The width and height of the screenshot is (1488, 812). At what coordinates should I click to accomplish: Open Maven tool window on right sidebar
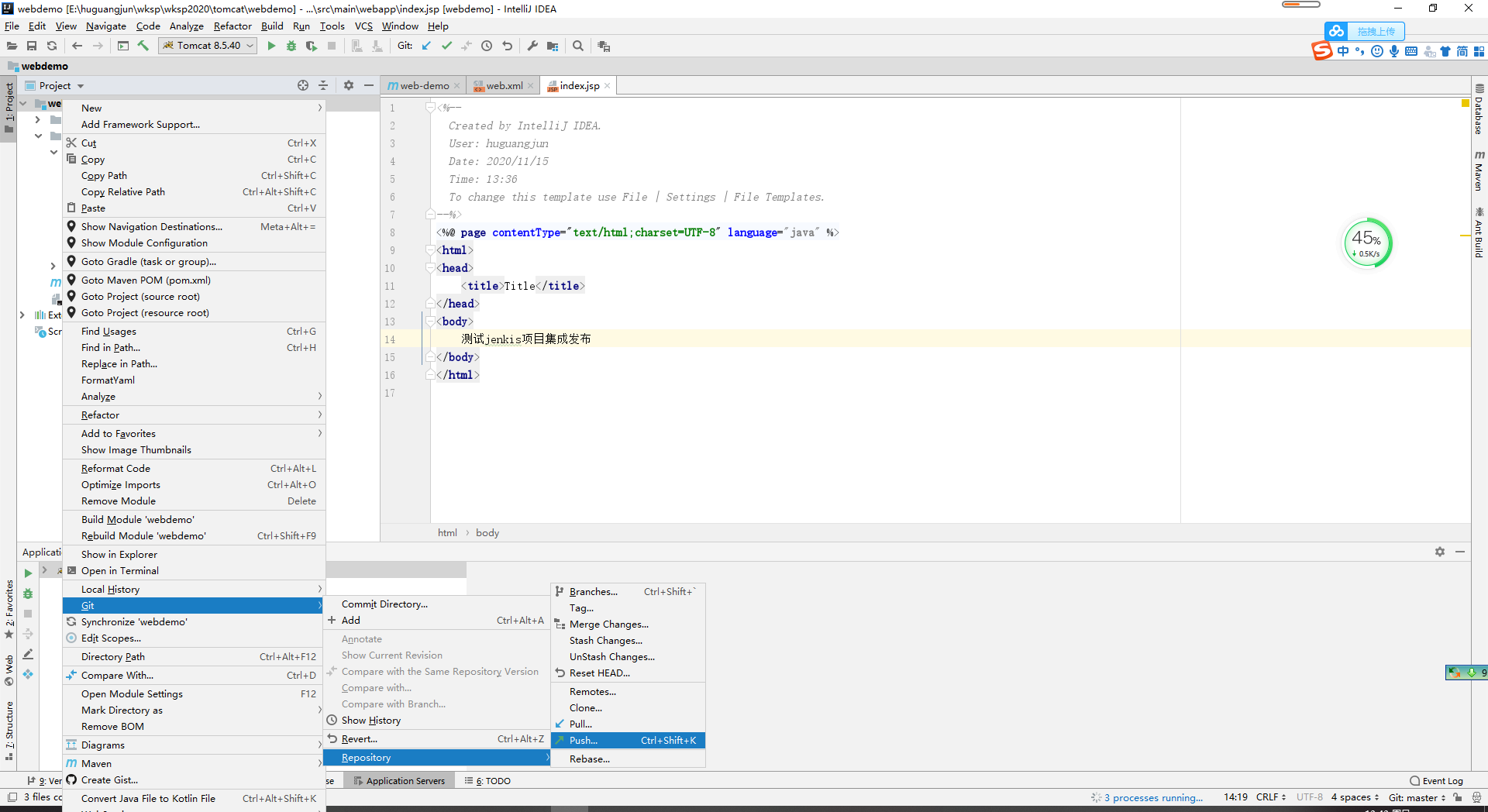[x=1479, y=170]
